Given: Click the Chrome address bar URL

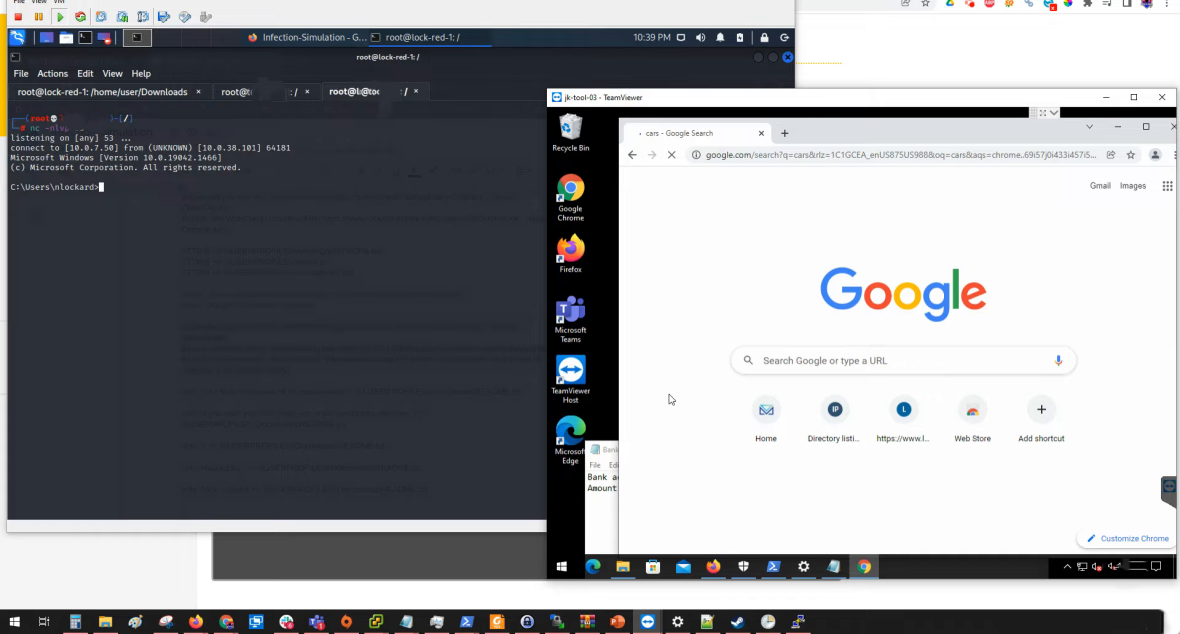Looking at the screenshot, I should coord(901,155).
